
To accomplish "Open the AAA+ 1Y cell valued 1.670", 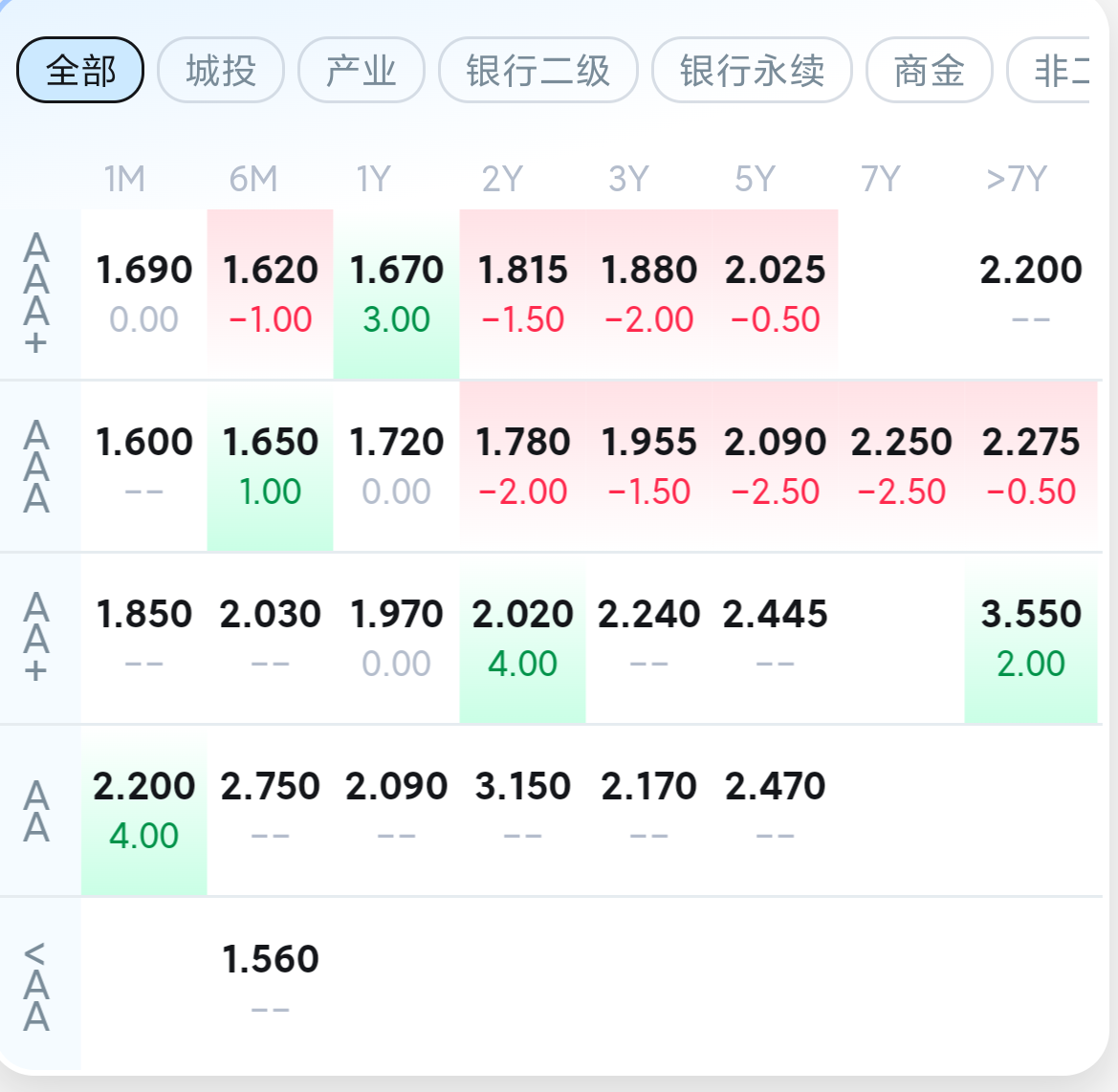I will pos(397,294).
